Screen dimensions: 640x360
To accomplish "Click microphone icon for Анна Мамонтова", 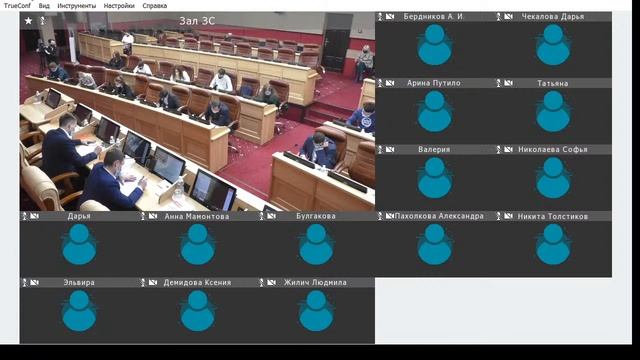I will [143, 216].
